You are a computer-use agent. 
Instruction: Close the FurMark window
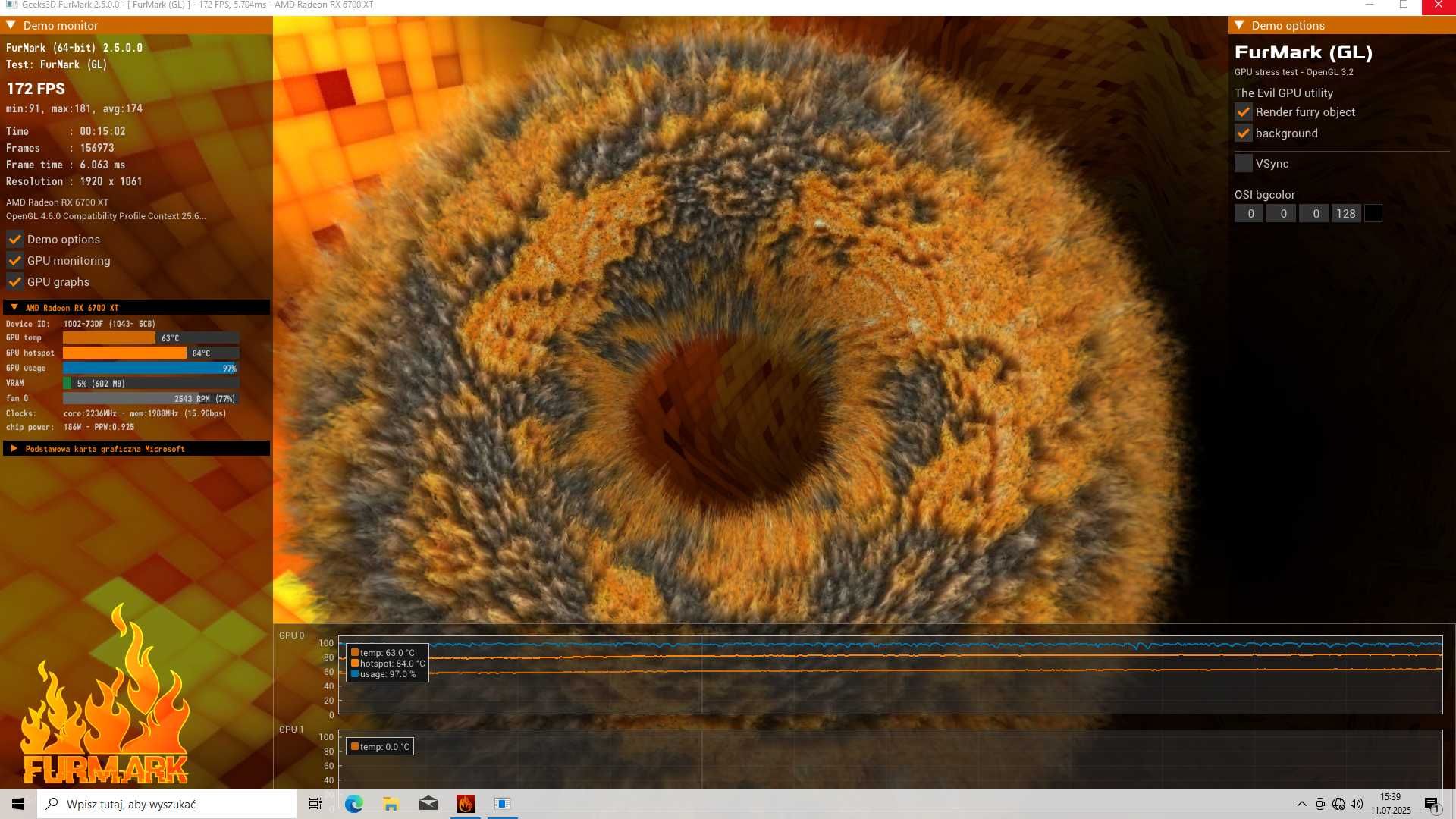(x=1439, y=5)
